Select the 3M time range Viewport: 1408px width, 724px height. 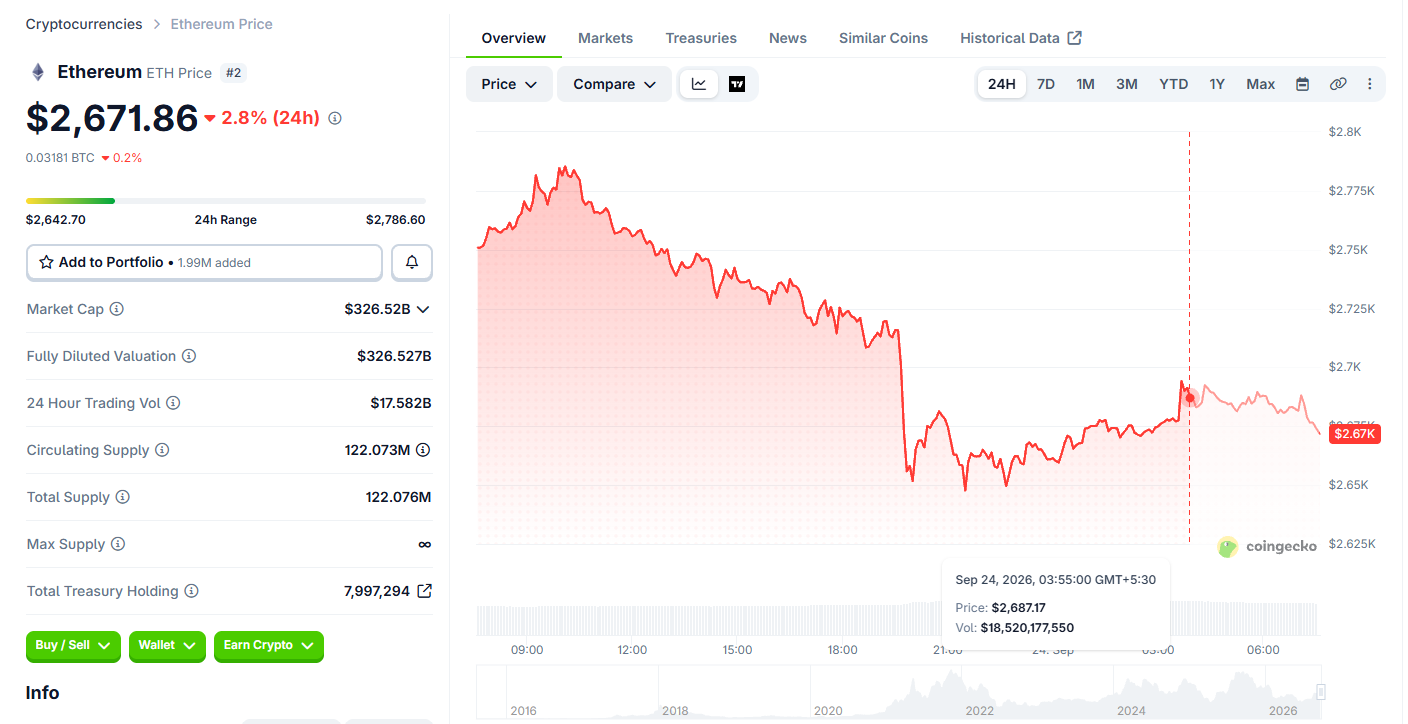(1127, 84)
